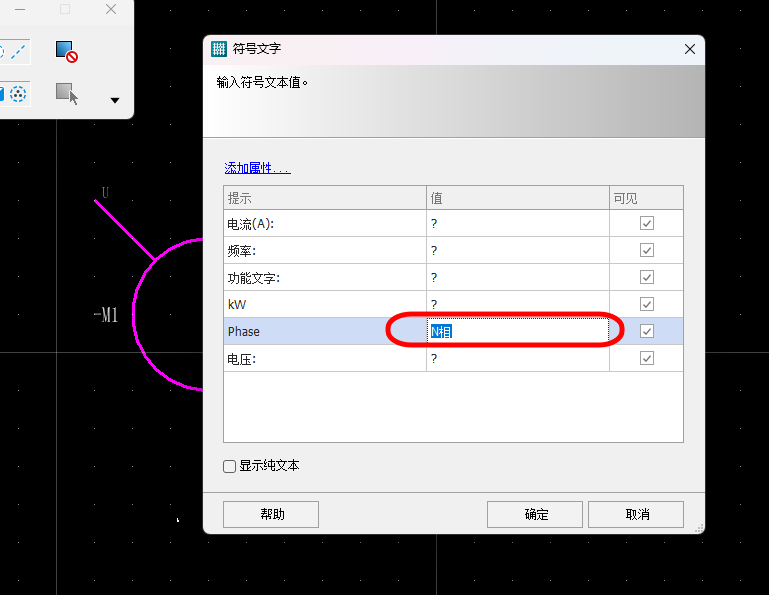Select the U terminal label on drawing
769x595 pixels.
(105, 192)
